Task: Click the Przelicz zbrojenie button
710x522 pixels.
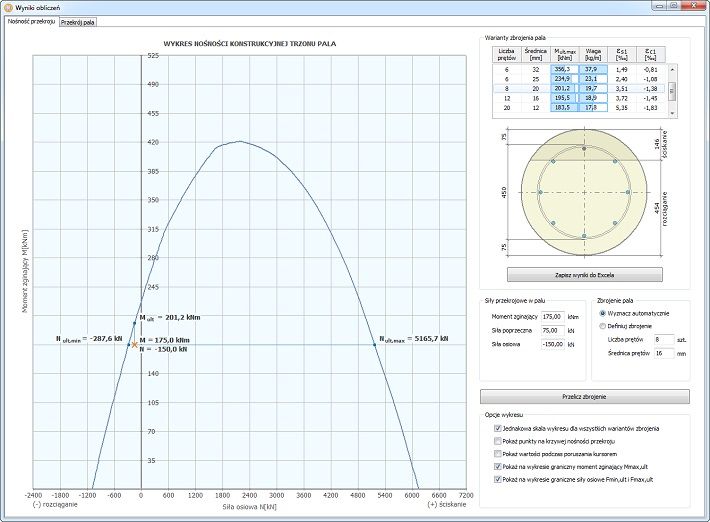Action: click(x=585, y=397)
